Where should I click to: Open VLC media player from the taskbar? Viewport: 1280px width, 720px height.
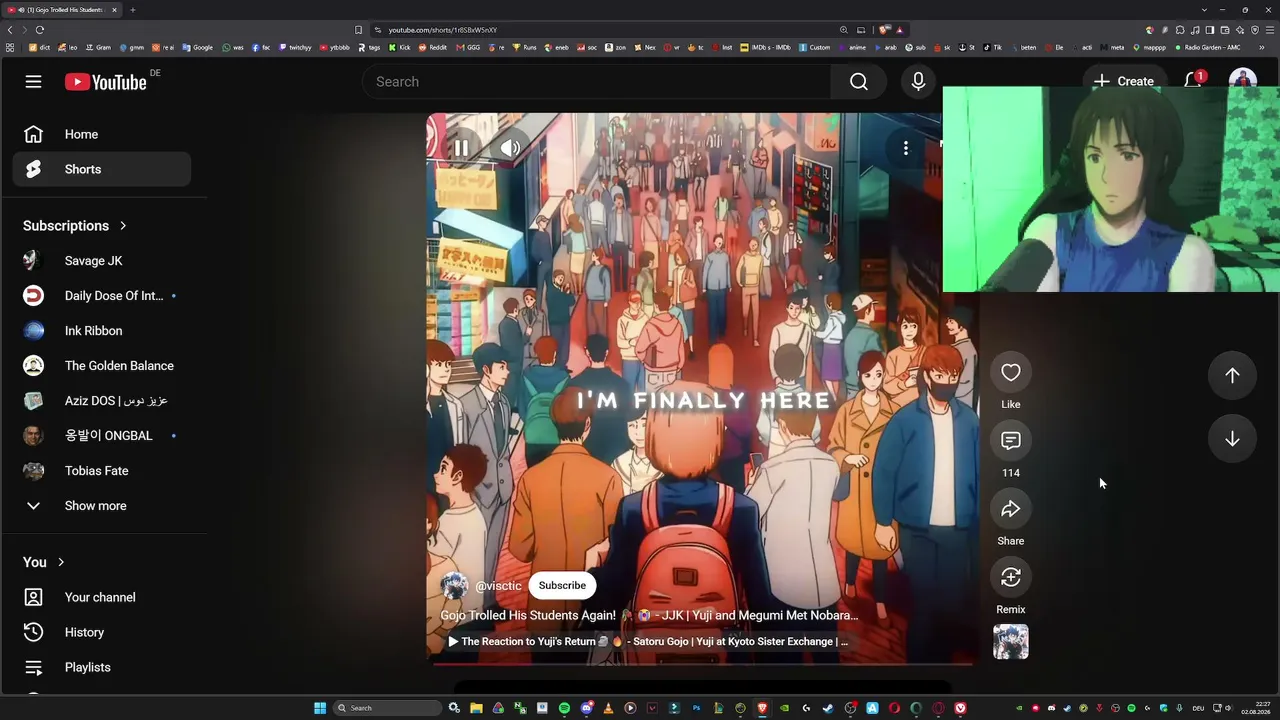[x=608, y=708]
